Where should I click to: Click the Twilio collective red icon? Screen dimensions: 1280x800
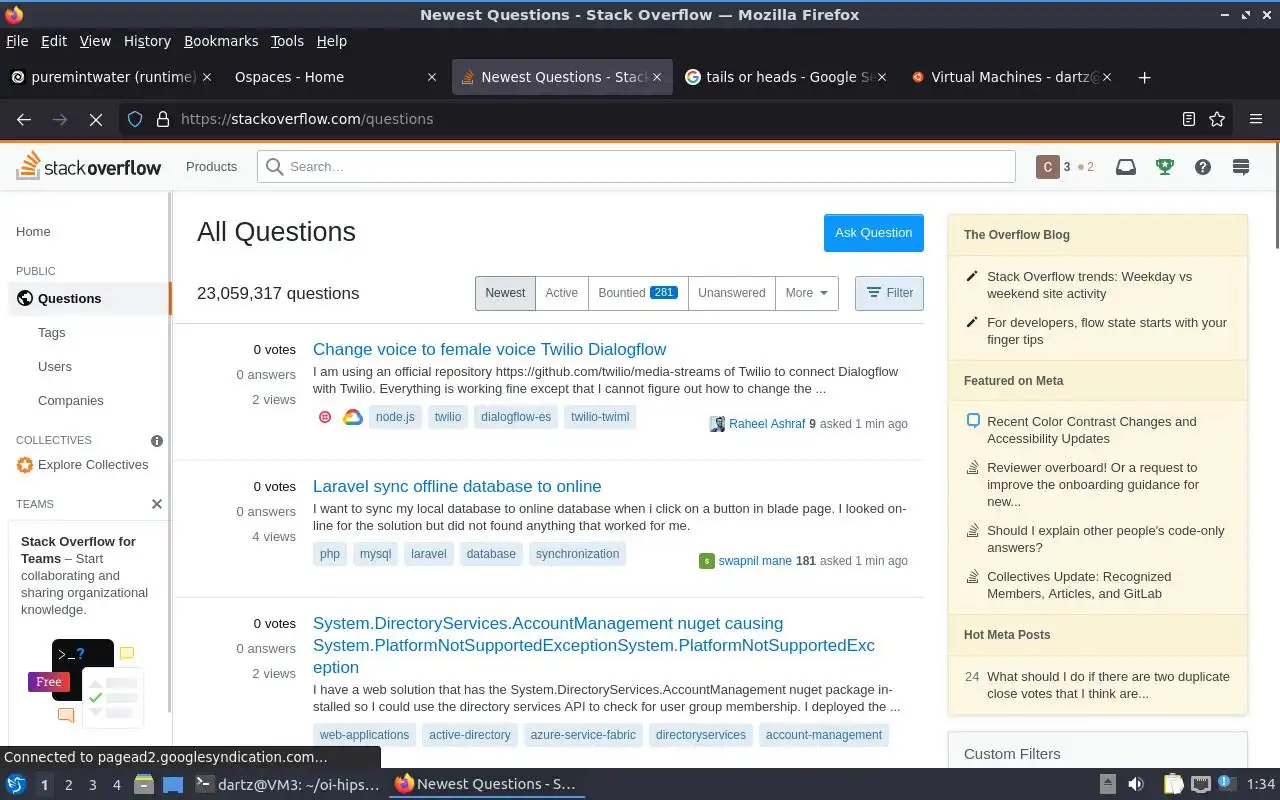[x=325, y=417]
